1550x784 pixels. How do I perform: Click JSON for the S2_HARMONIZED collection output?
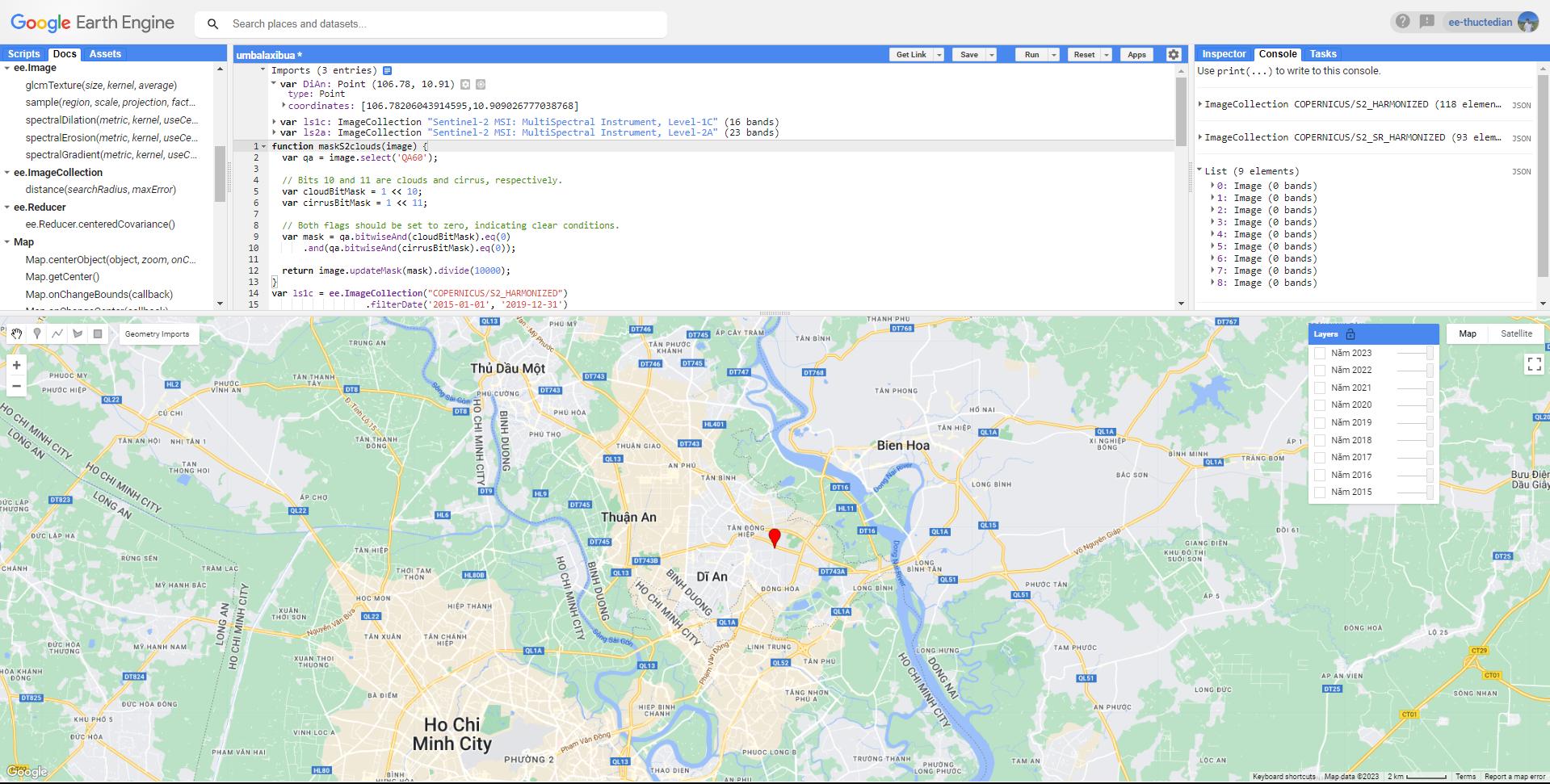[1522, 105]
